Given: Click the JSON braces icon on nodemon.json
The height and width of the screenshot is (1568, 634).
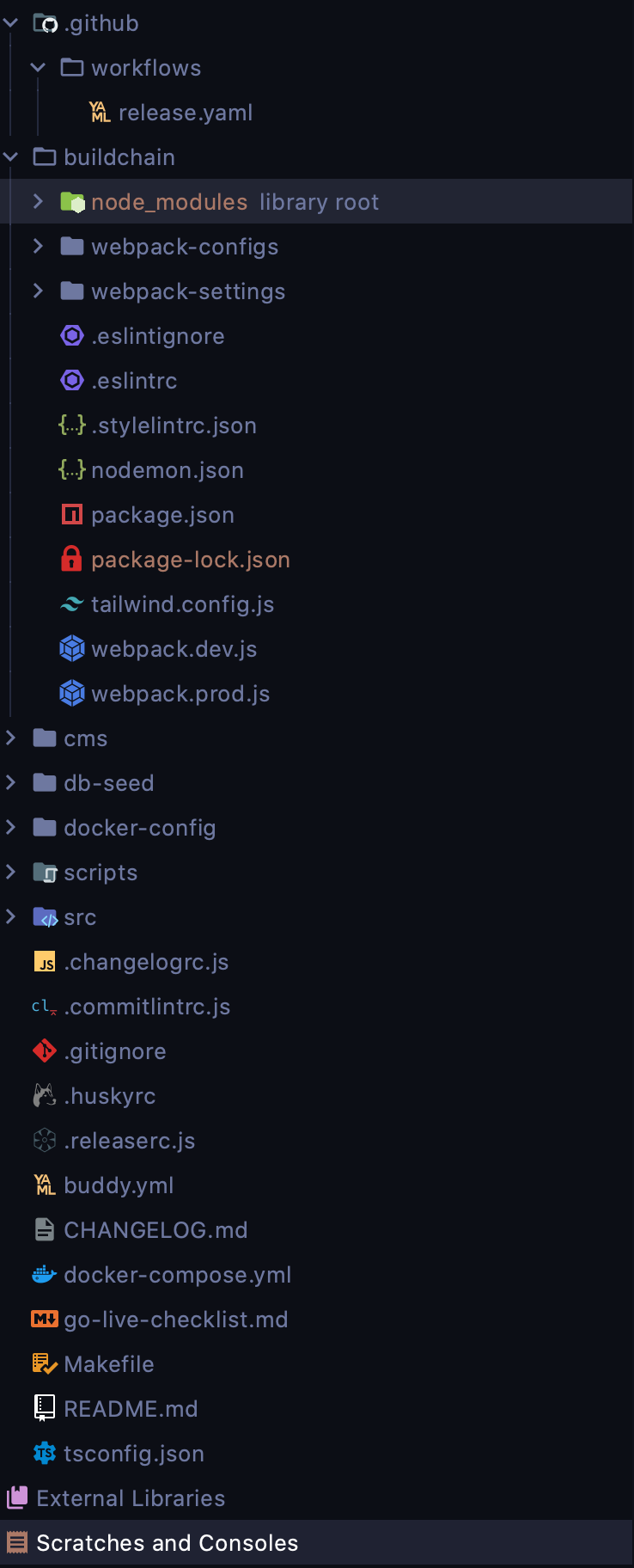Looking at the screenshot, I should [x=72, y=469].
